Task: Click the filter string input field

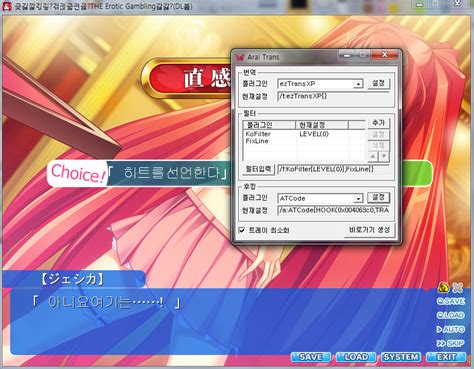Action: (333, 169)
